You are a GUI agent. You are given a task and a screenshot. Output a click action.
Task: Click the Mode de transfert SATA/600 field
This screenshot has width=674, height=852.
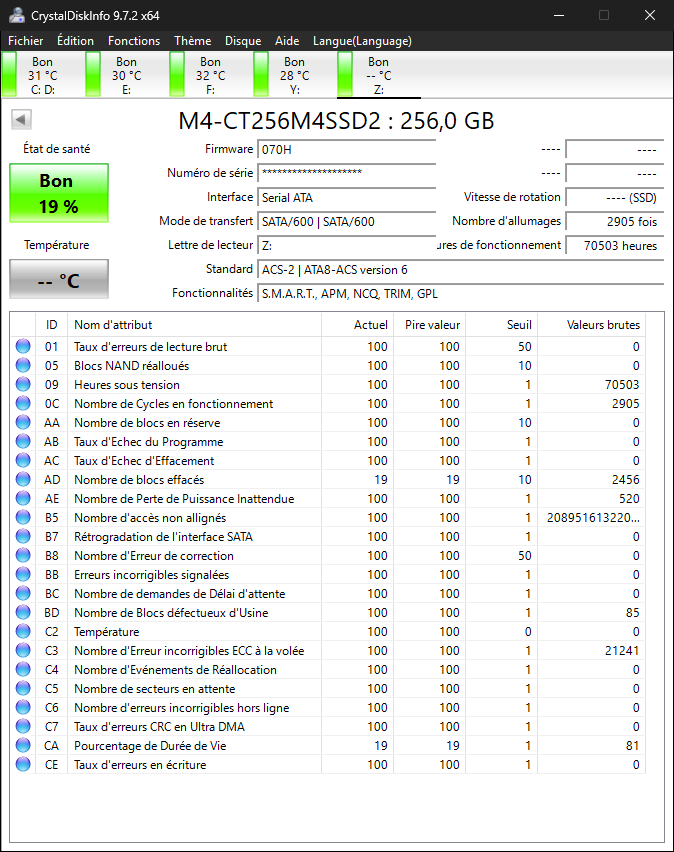point(347,221)
